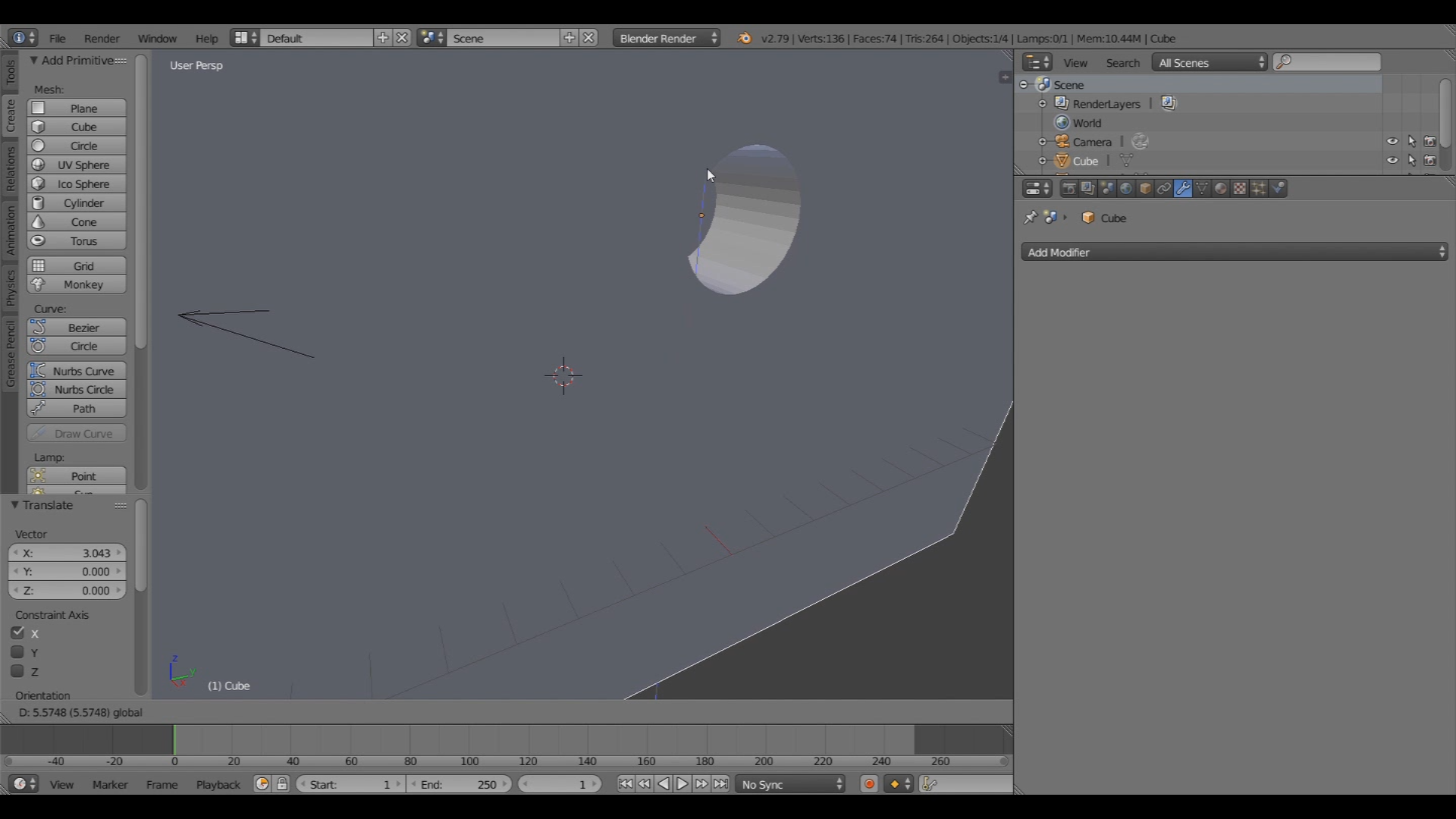Open the Render properties tab (camera icon)

click(1071, 189)
